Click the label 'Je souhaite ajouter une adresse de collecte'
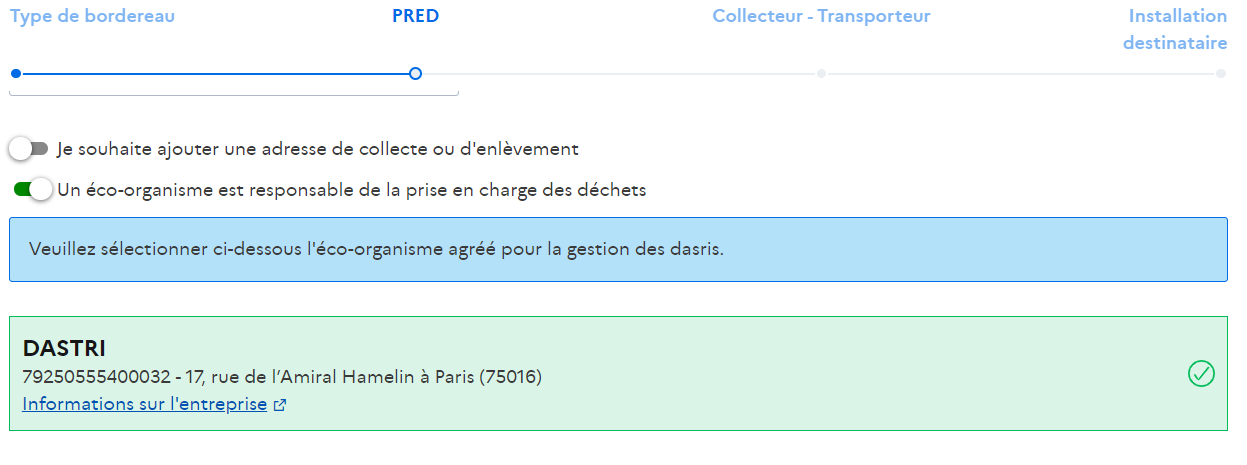 [318, 149]
